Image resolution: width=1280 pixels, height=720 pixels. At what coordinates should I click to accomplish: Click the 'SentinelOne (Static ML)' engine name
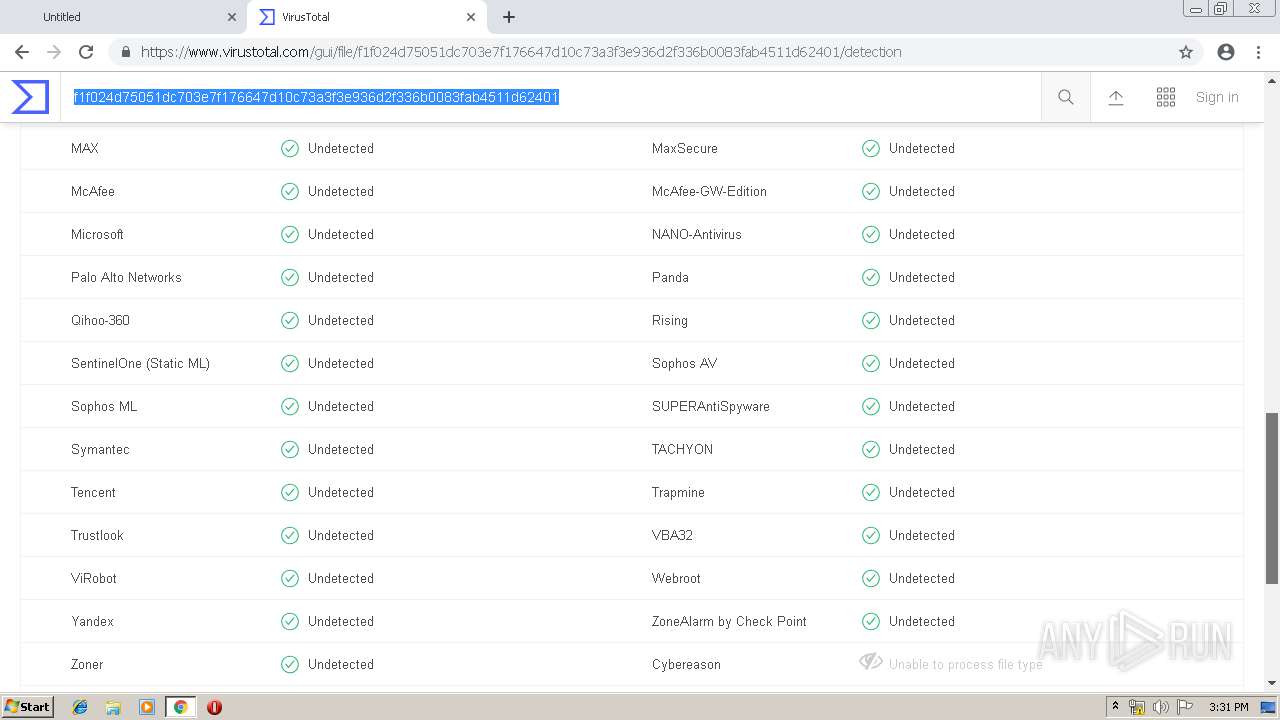tap(140, 363)
